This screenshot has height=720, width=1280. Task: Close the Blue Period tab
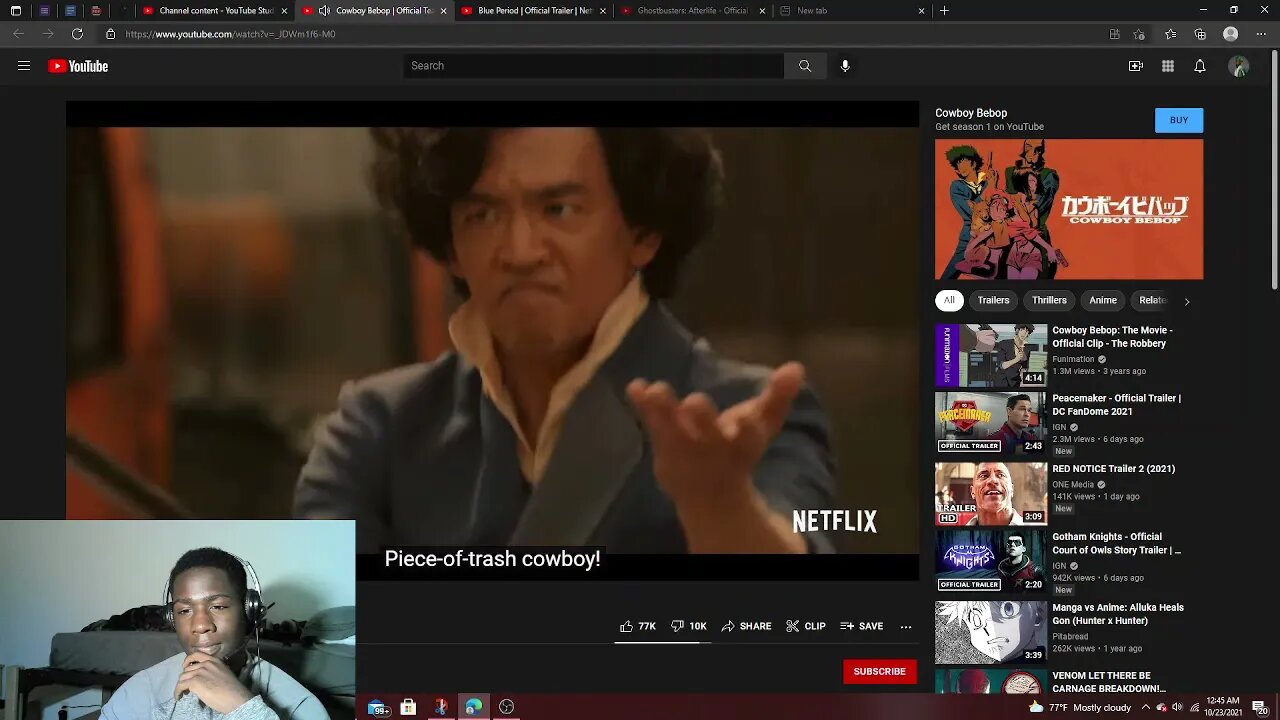coord(603,11)
